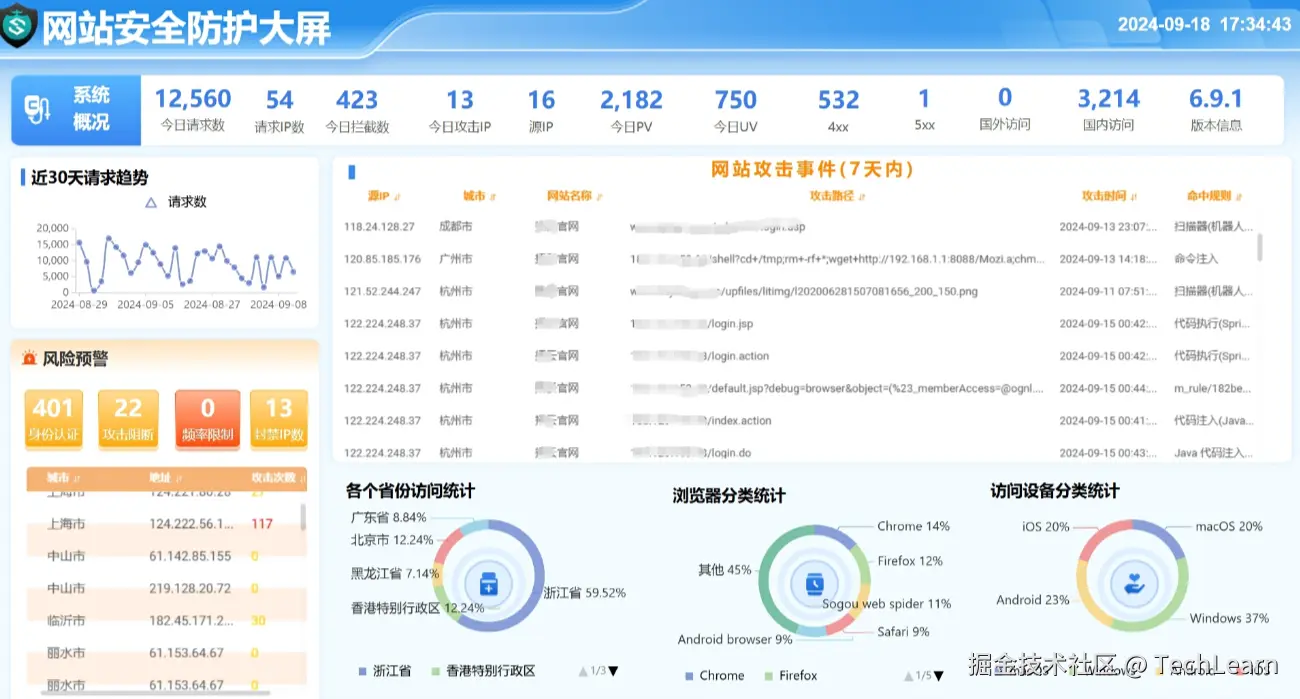Click the macOS 20% chart label
Image resolution: width=1300 pixels, height=699 pixels.
pyautogui.click(x=1229, y=526)
